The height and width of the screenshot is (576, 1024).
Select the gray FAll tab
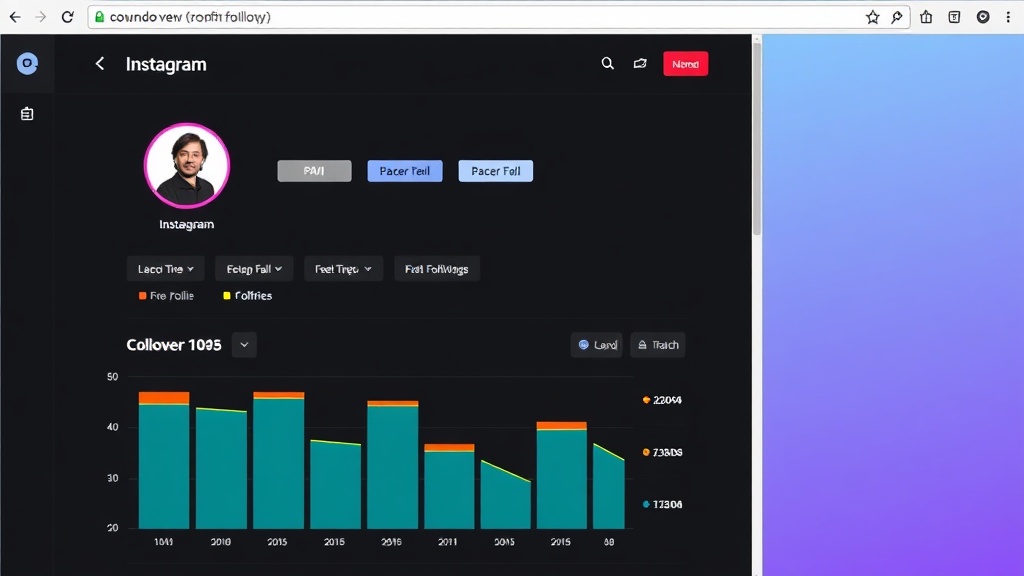(314, 171)
